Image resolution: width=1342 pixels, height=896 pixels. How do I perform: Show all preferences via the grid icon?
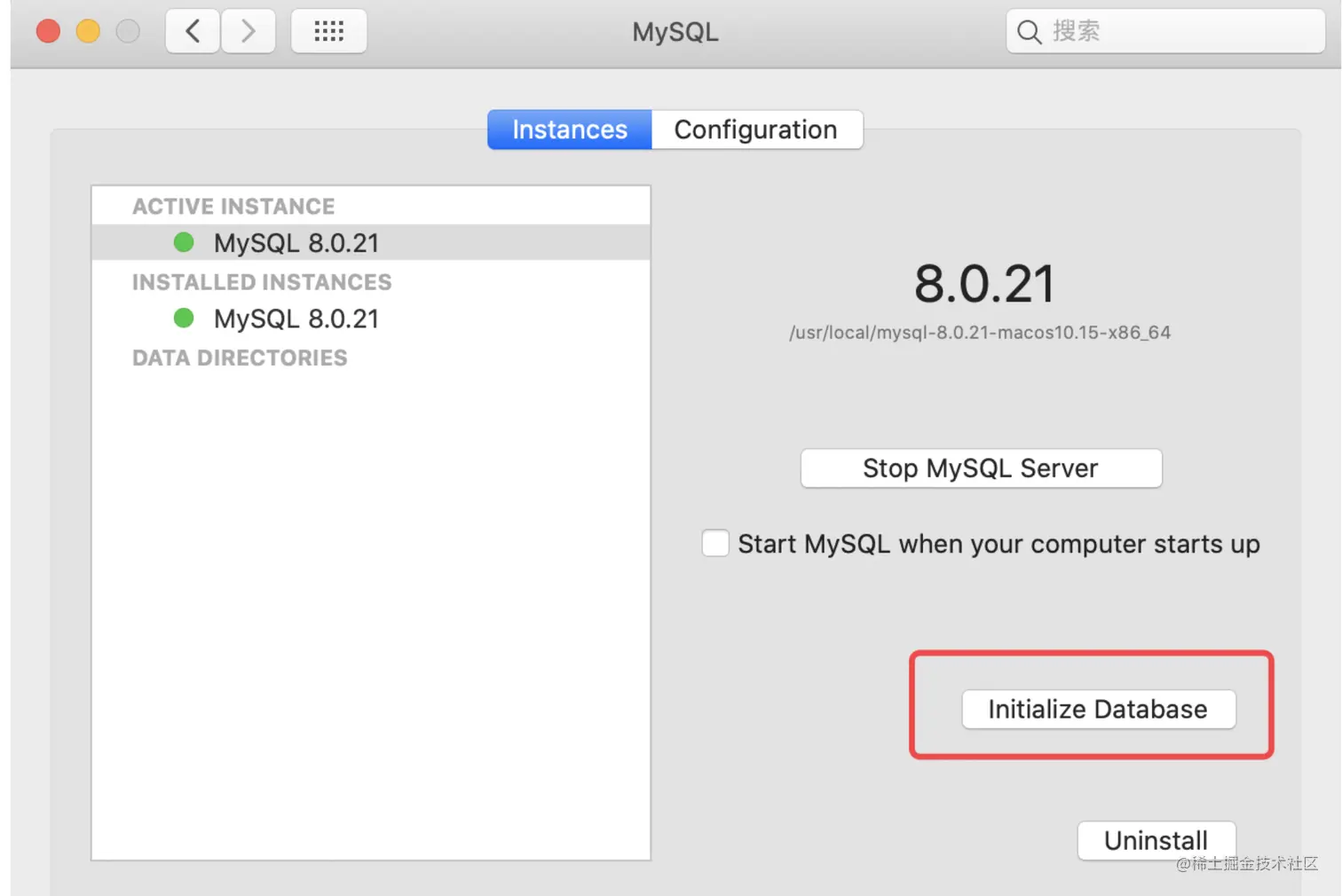329,32
